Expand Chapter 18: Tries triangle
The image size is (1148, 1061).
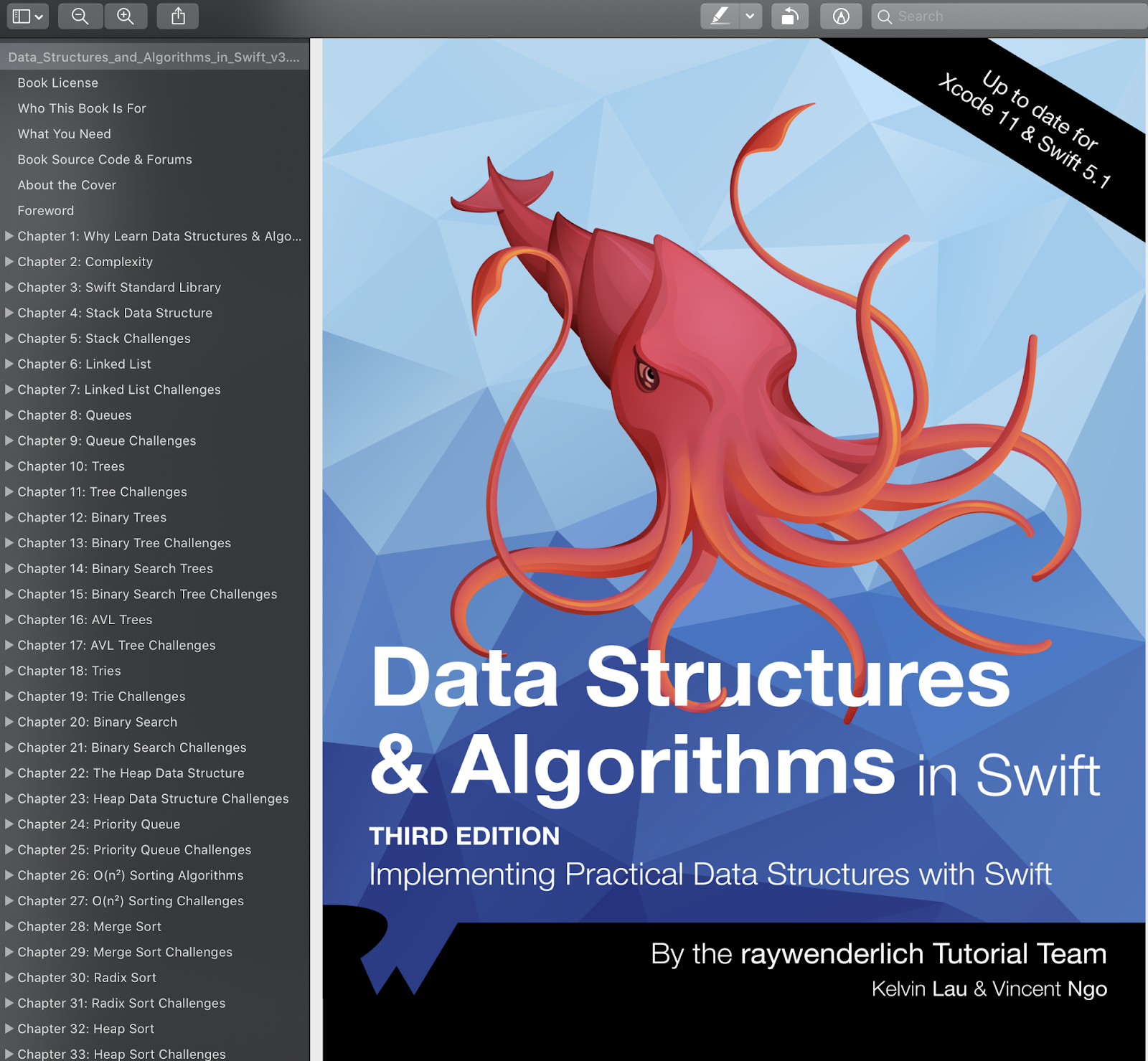(9, 671)
